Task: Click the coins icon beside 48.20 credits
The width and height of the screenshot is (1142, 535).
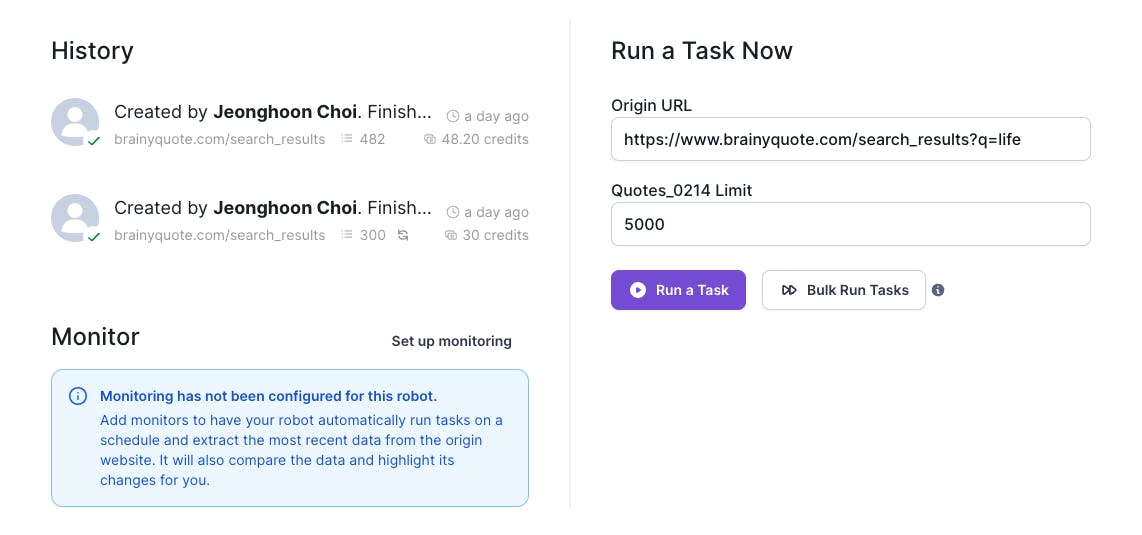Action: pos(430,139)
